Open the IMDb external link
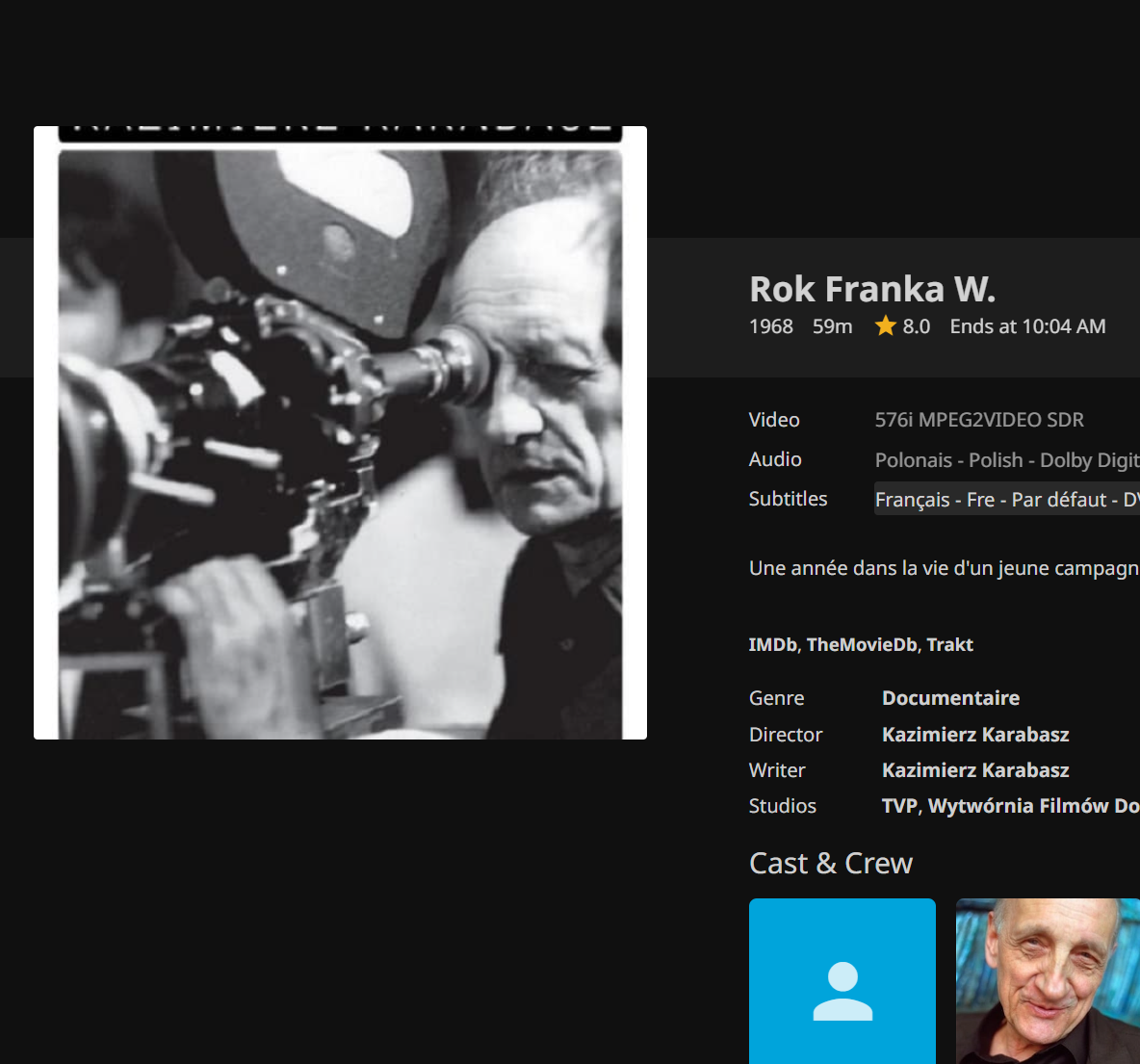Screen dimensions: 1140x1064 772,645
